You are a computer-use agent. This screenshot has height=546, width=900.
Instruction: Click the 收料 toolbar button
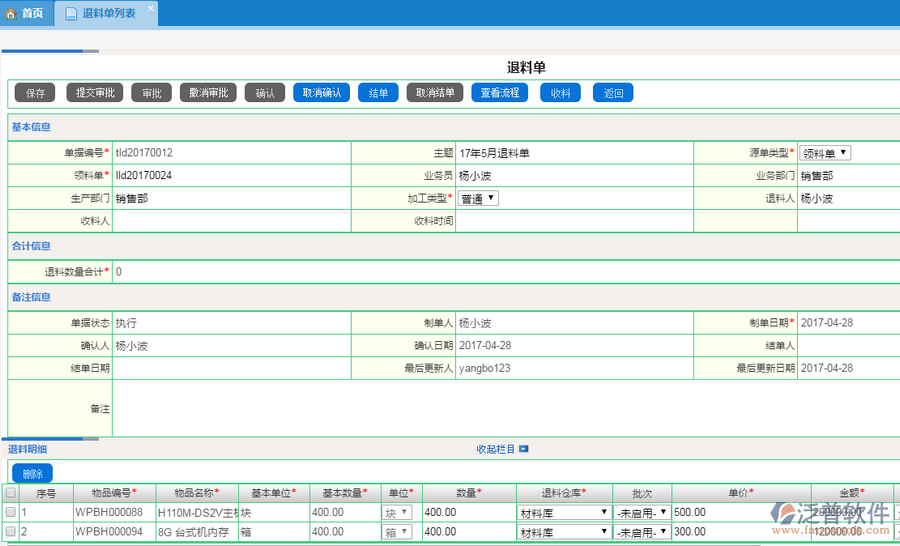(561, 93)
